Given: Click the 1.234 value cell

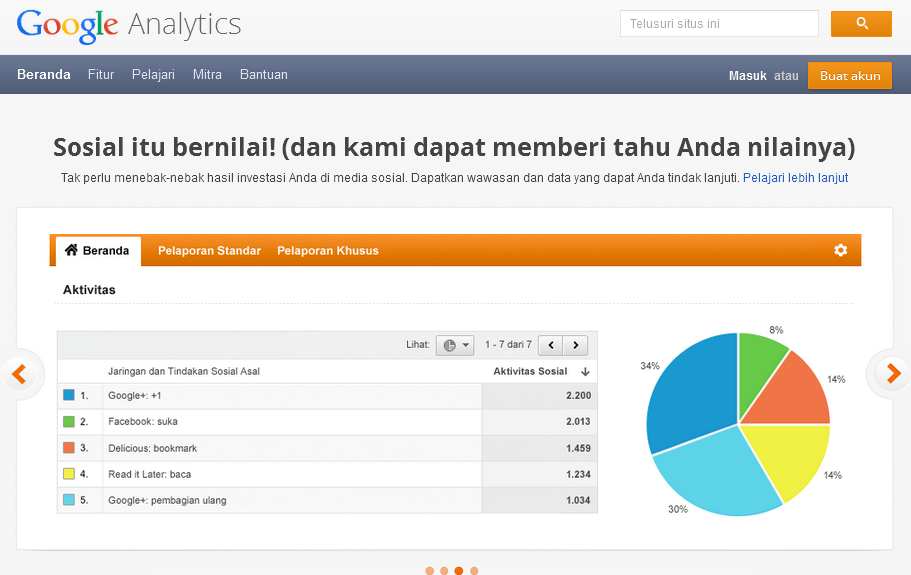Looking at the screenshot, I should [540, 475].
